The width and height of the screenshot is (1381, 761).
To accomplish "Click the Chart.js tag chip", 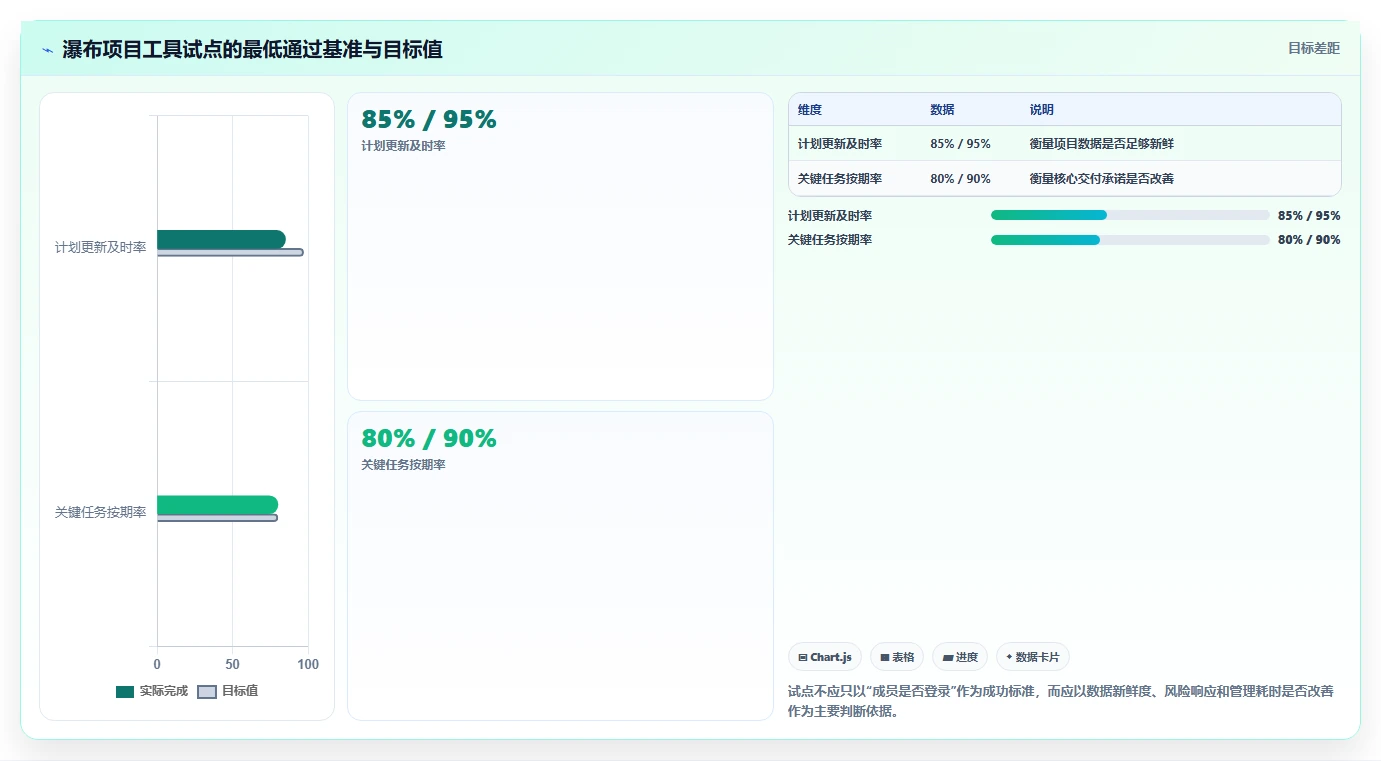I will 825,657.
